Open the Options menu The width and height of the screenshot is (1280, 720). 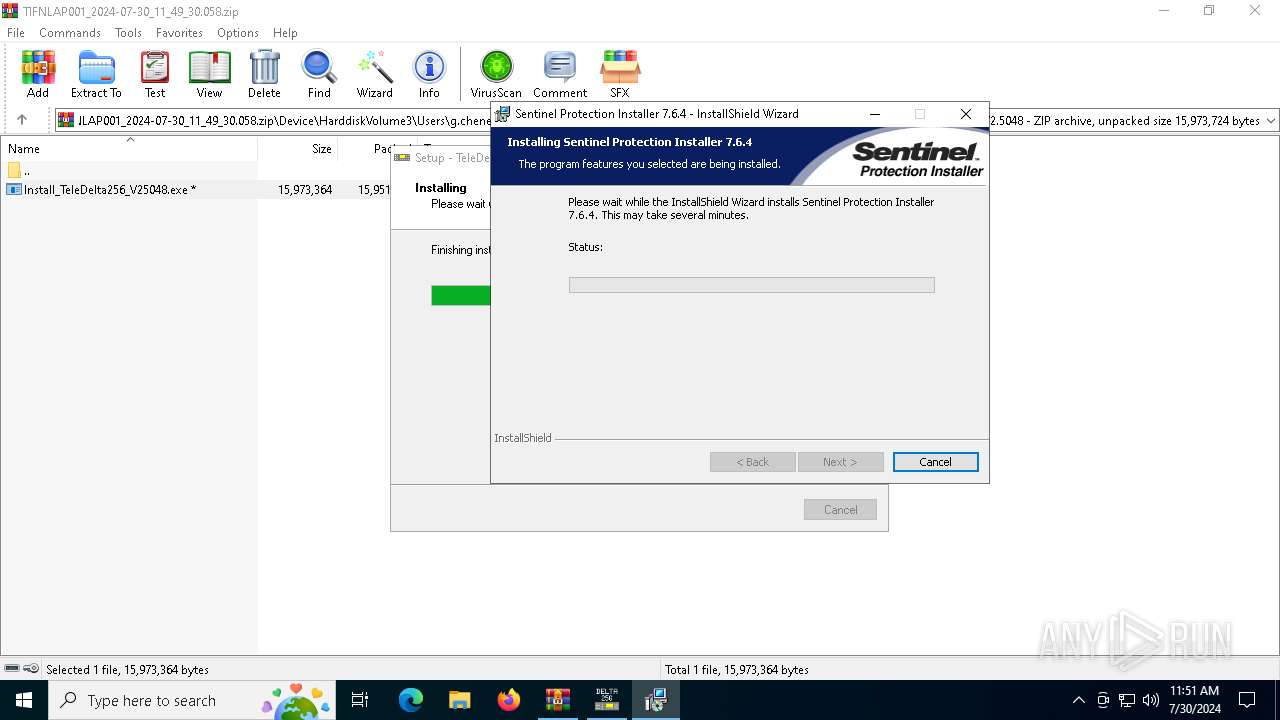coord(238,33)
